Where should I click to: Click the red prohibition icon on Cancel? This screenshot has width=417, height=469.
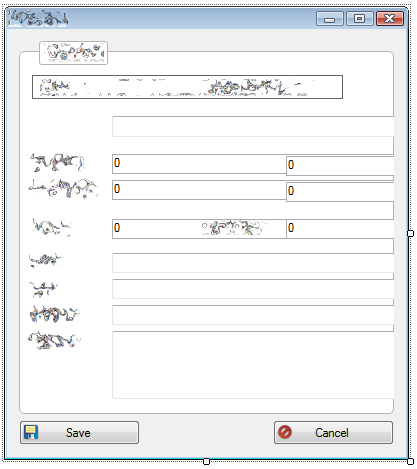(285, 432)
